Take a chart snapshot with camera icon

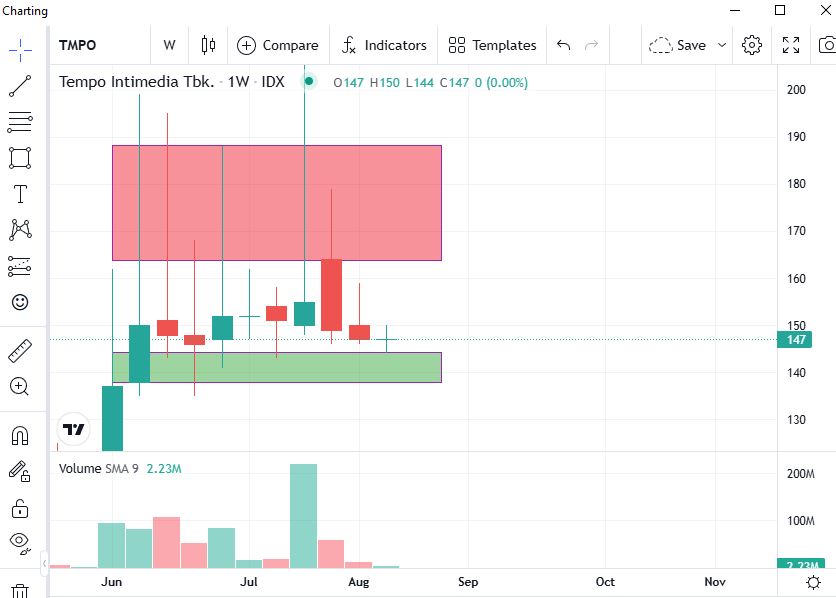click(827, 45)
